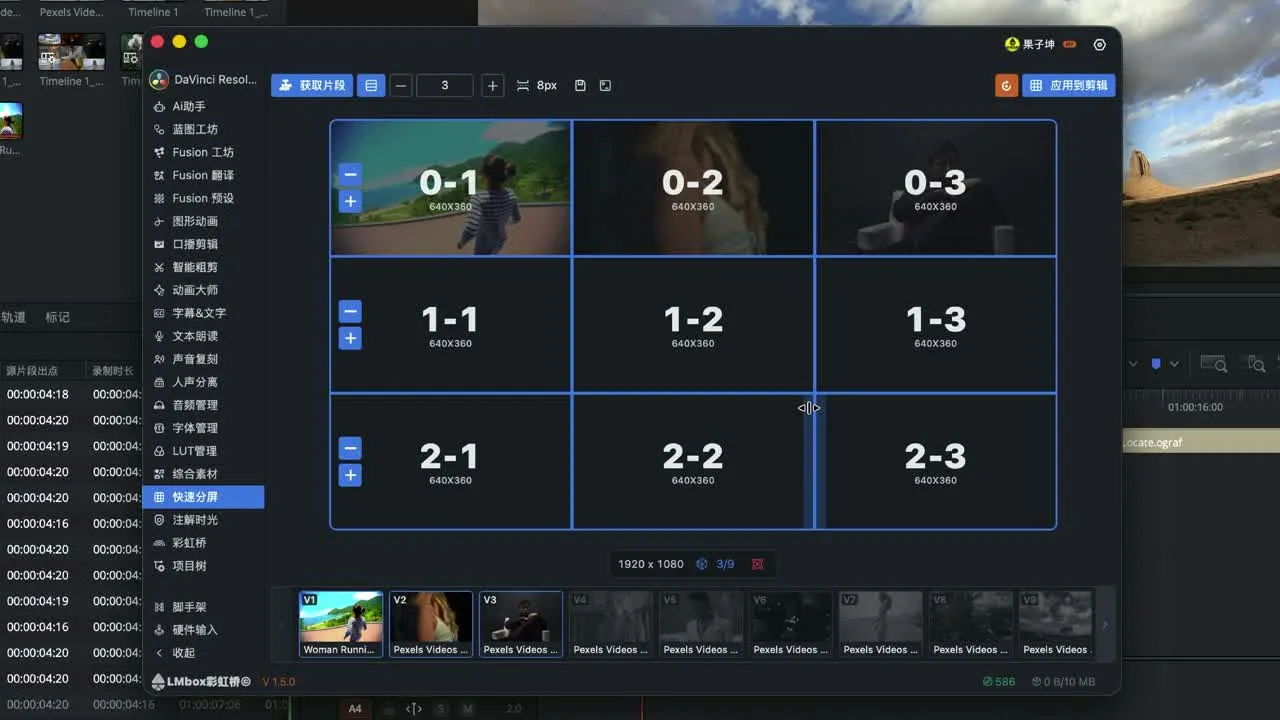Select split-screen cell 0-3
This screenshot has width=1280, height=720.
(936, 188)
